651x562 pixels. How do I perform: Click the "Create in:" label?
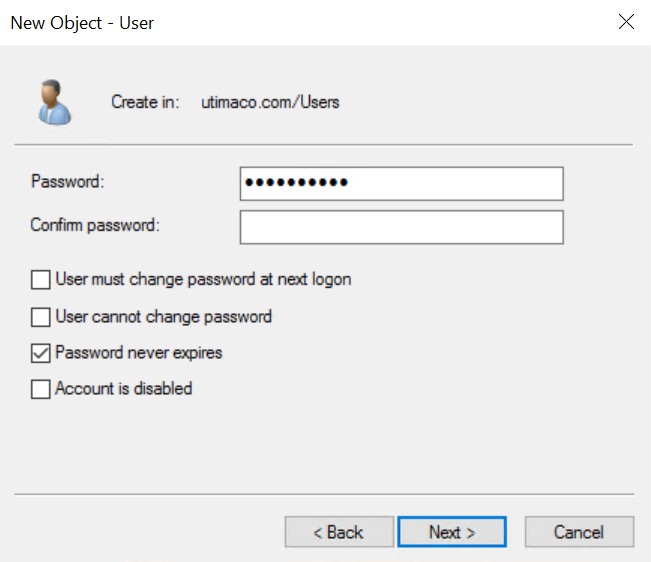145,102
